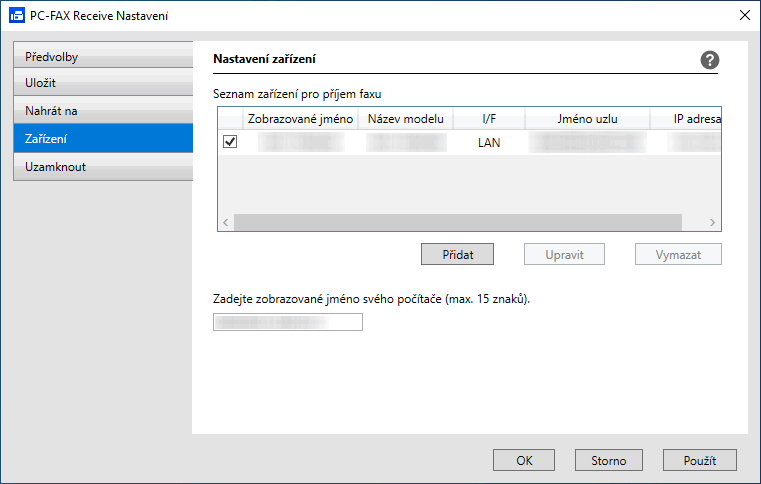Viewport: 761px width, 484px height.
Task: Click the I/F column header
Action: pyautogui.click(x=489, y=119)
